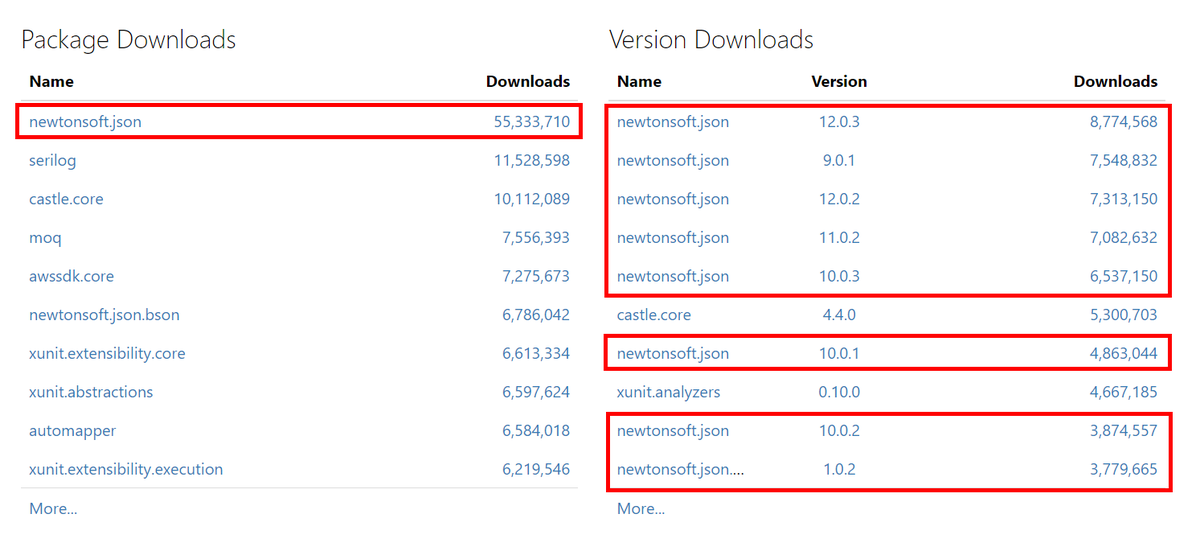Select download count 6,219,546
1200x547 pixels.
tap(536, 469)
